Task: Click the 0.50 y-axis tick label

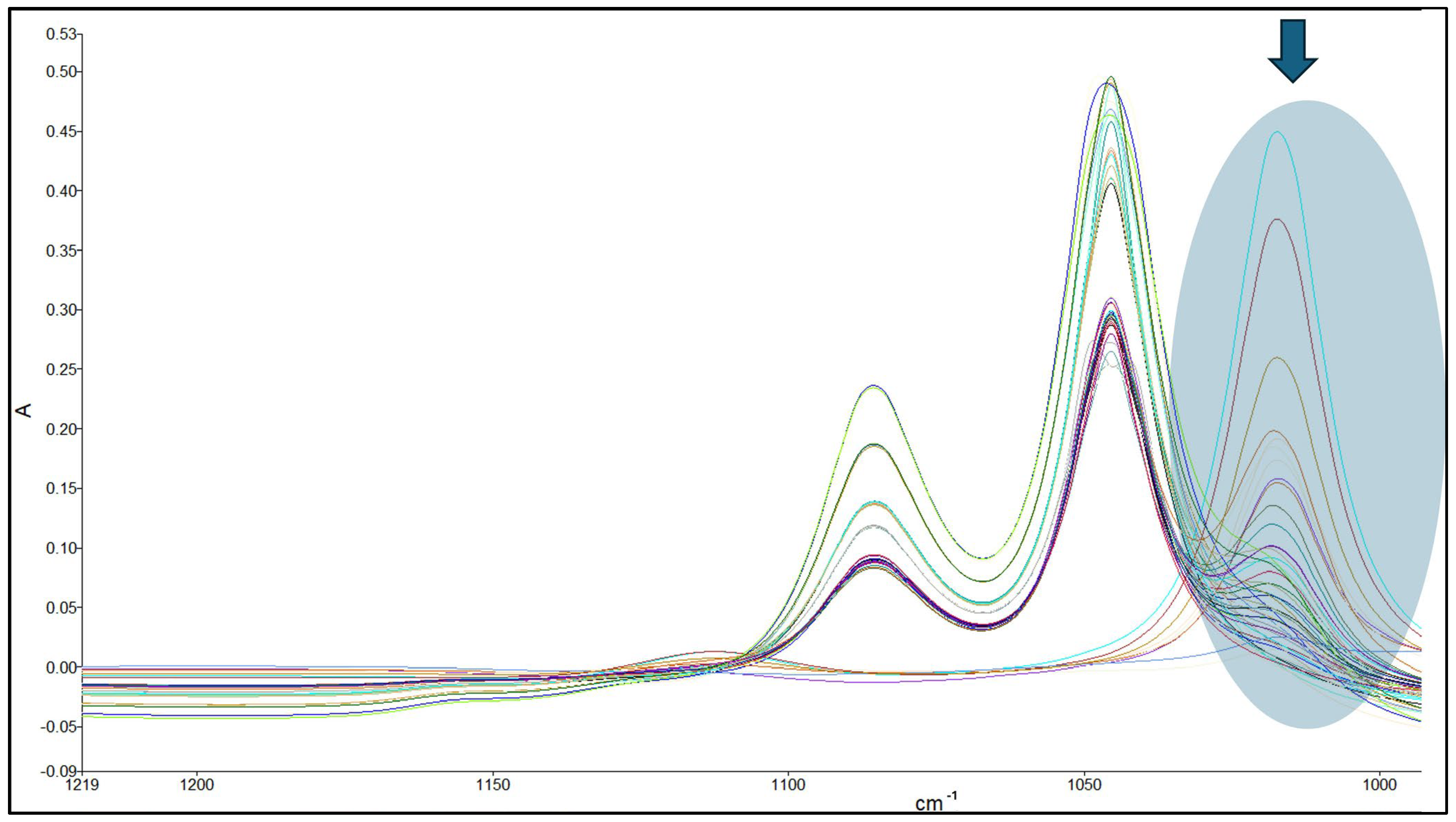Action: (x=60, y=72)
